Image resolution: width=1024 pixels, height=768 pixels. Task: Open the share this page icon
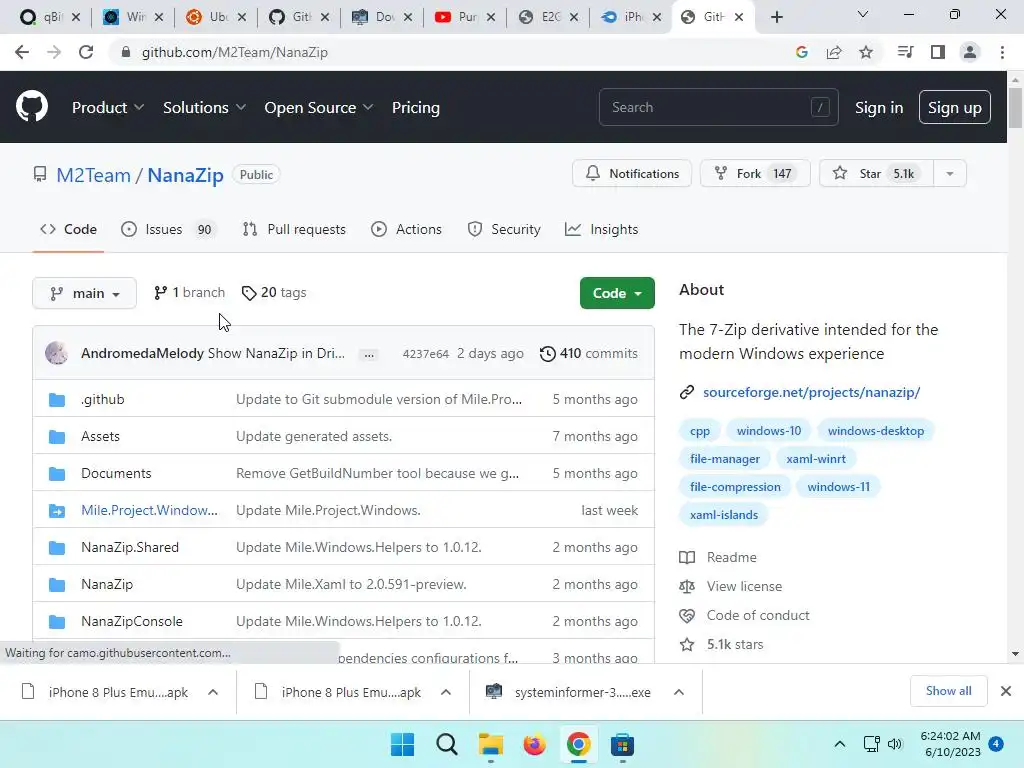pyautogui.click(x=834, y=52)
